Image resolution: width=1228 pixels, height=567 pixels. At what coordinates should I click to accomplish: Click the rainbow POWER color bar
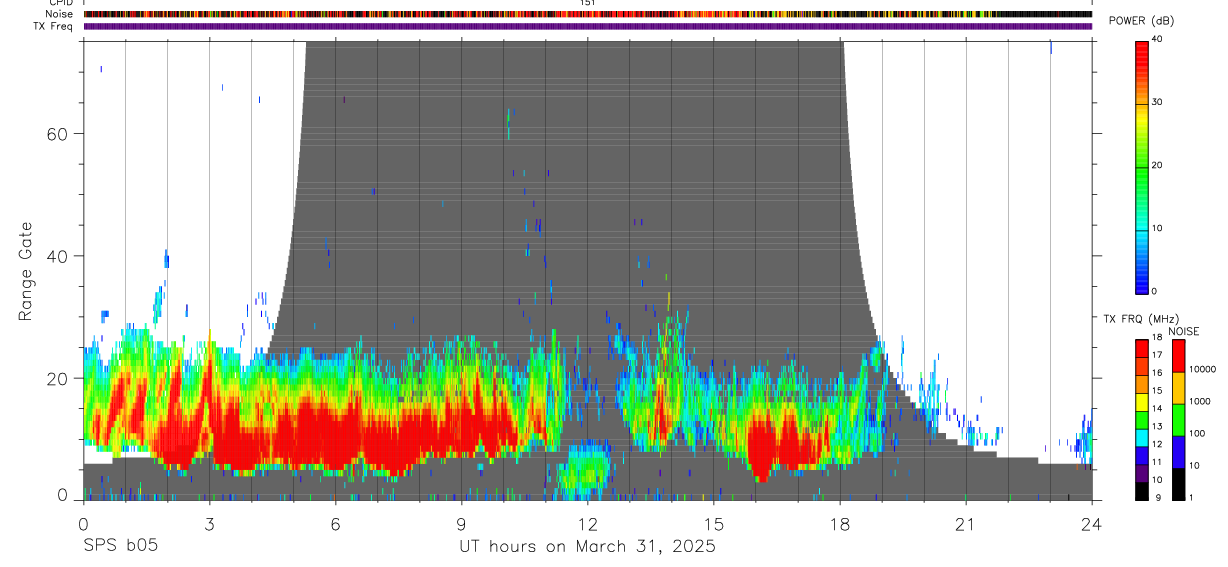coord(1142,166)
